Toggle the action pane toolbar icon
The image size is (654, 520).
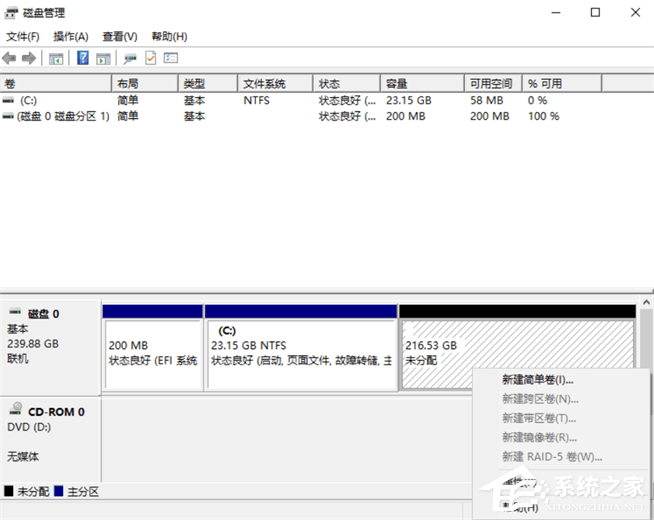(103, 59)
